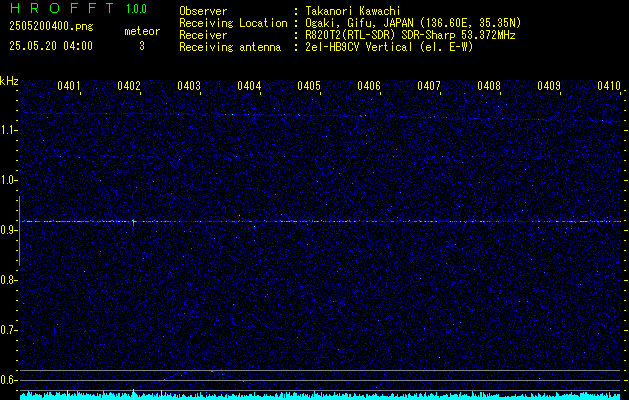This screenshot has height=400, width=629.
Task: Click the meteor count value 3
Action: pos(142,46)
